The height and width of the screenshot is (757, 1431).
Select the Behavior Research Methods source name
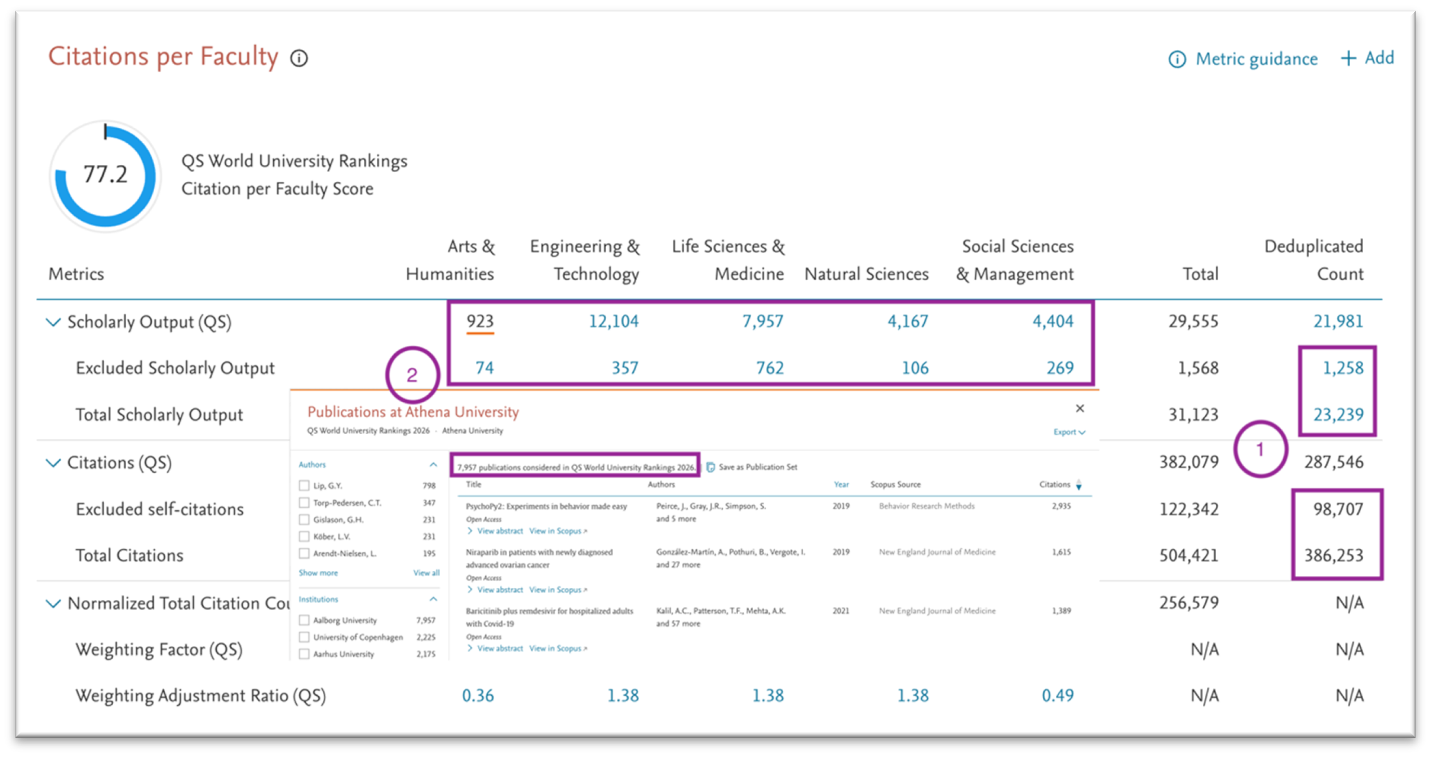click(926, 506)
